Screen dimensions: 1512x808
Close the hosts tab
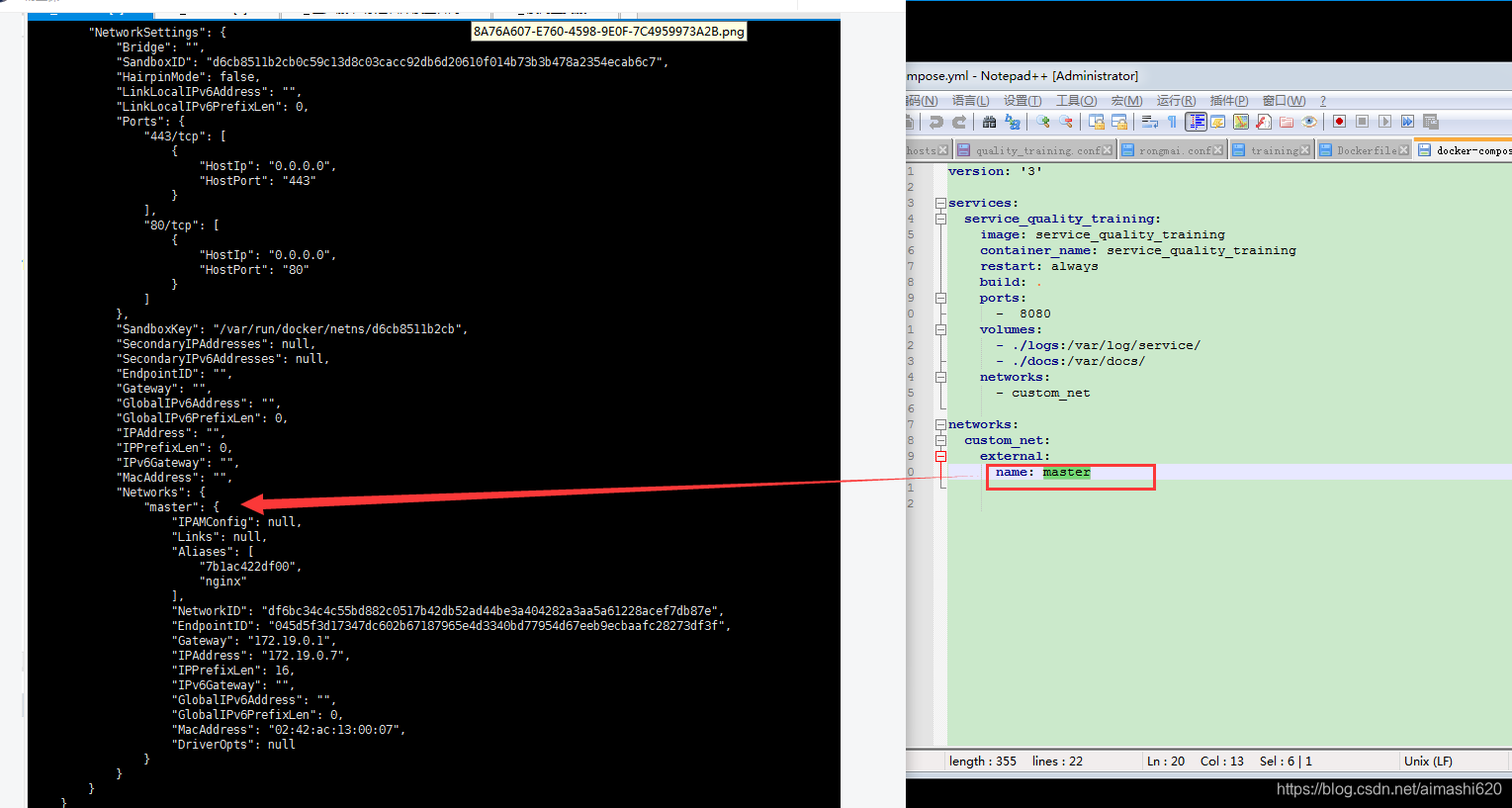pyautogui.click(x=942, y=150)
